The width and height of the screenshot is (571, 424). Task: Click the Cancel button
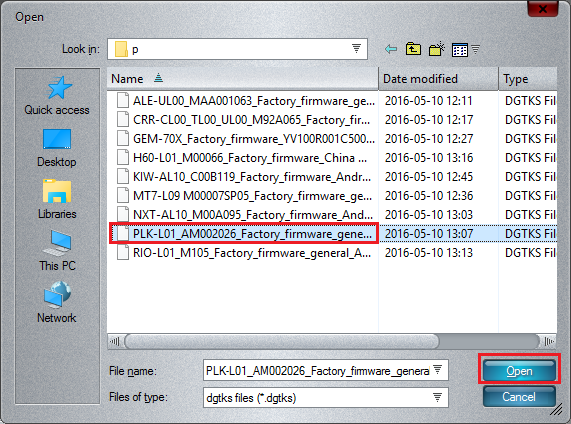tap(519, 396)
